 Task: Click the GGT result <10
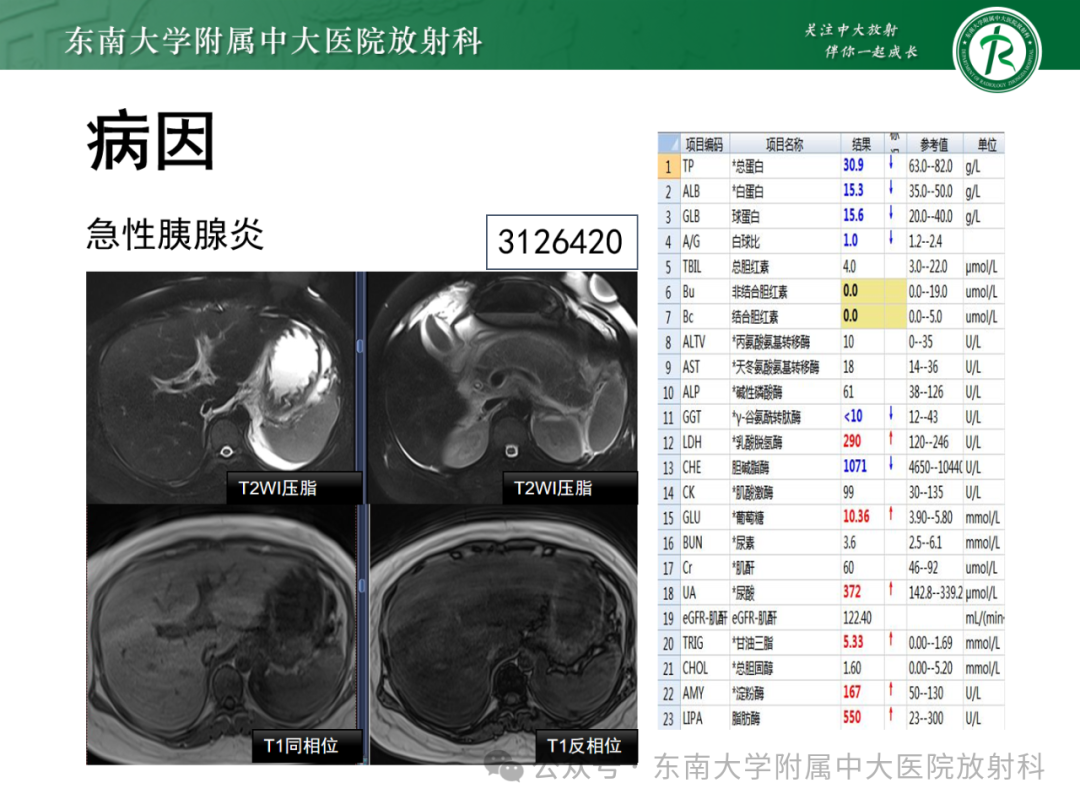point(853,417)
